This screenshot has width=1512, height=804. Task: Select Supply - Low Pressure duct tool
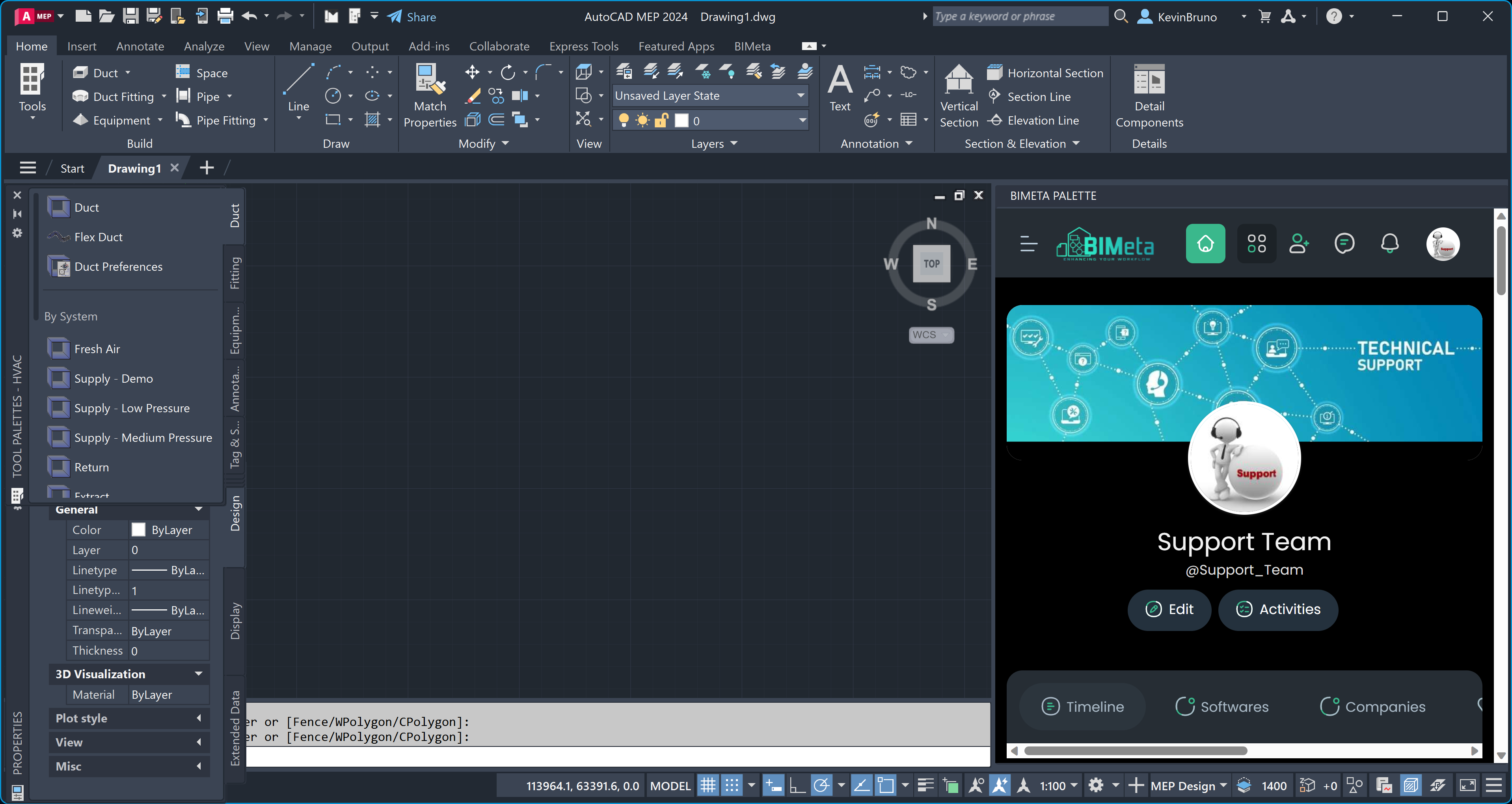pyautogui.click(x=119, y=408)
